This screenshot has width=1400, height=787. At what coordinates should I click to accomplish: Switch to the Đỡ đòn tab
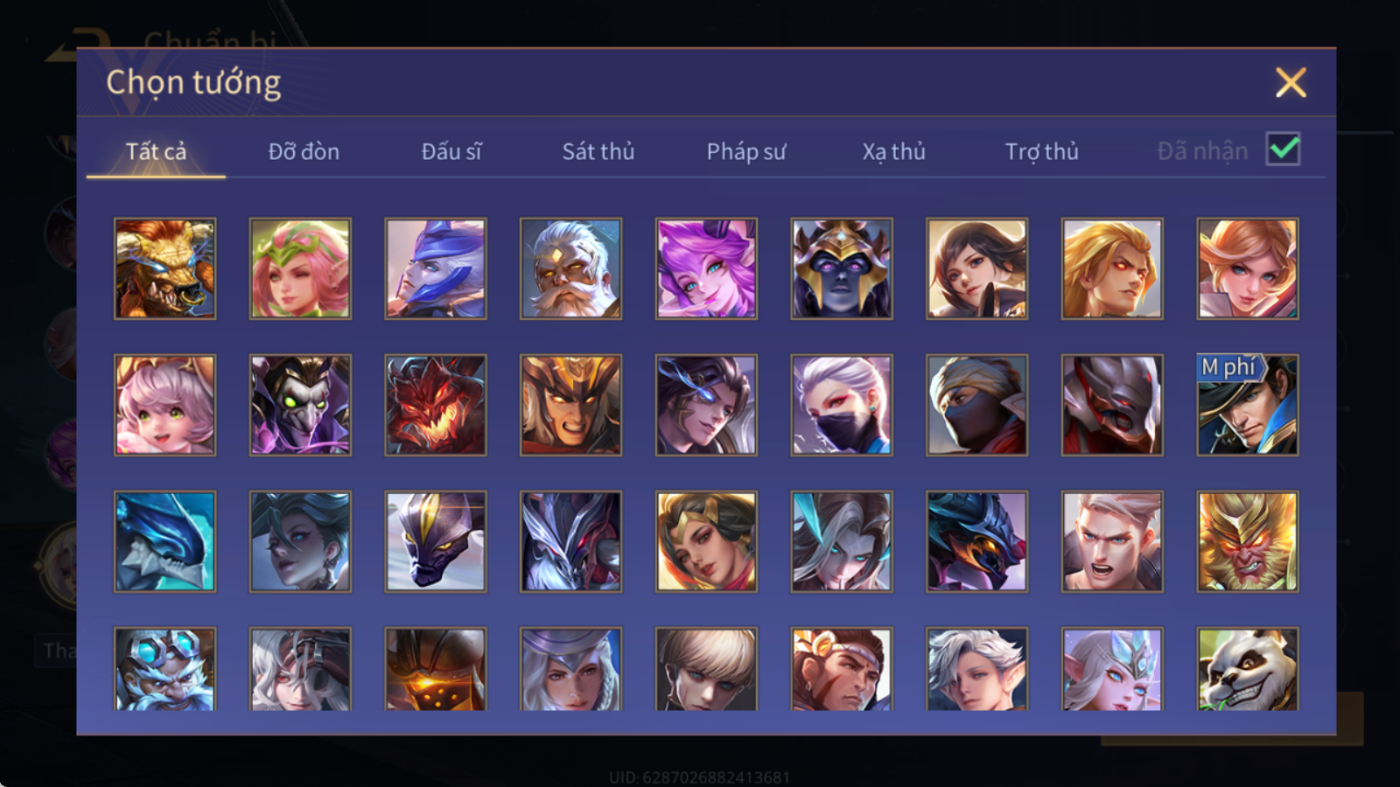tap(304, 151)
